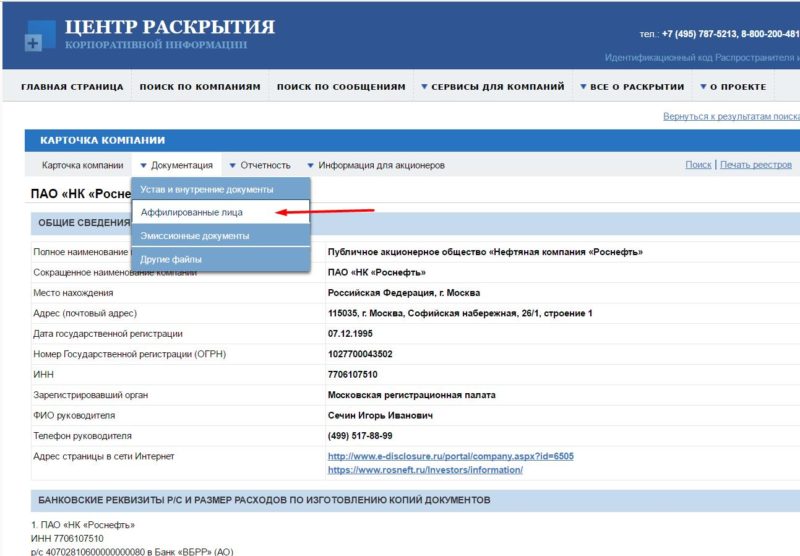The width and height of the screenshot is (800, 556).
Task: Open the e-disclosure.ru company page link
Action: coord(451,456)
